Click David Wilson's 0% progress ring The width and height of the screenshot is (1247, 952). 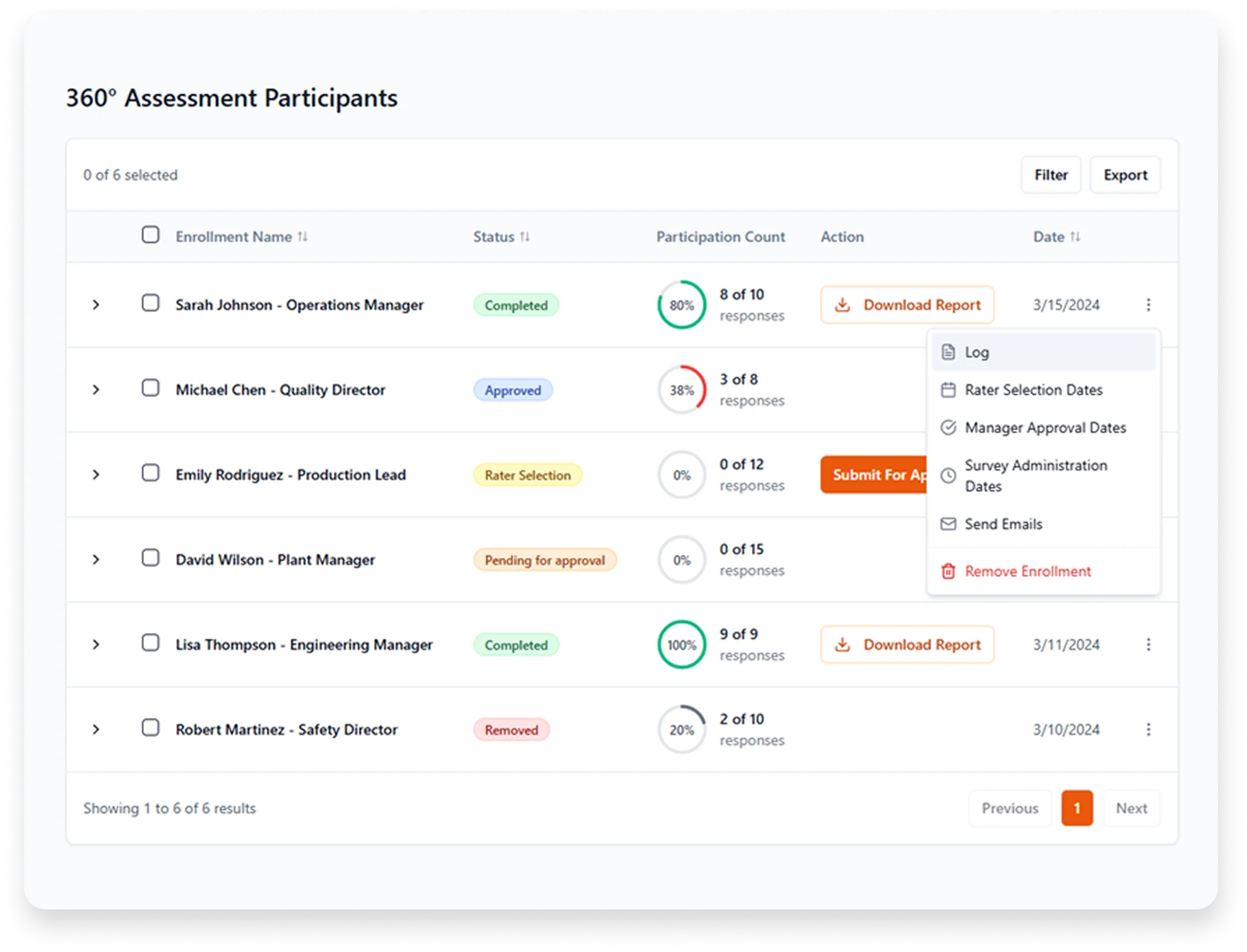[682, 560]
